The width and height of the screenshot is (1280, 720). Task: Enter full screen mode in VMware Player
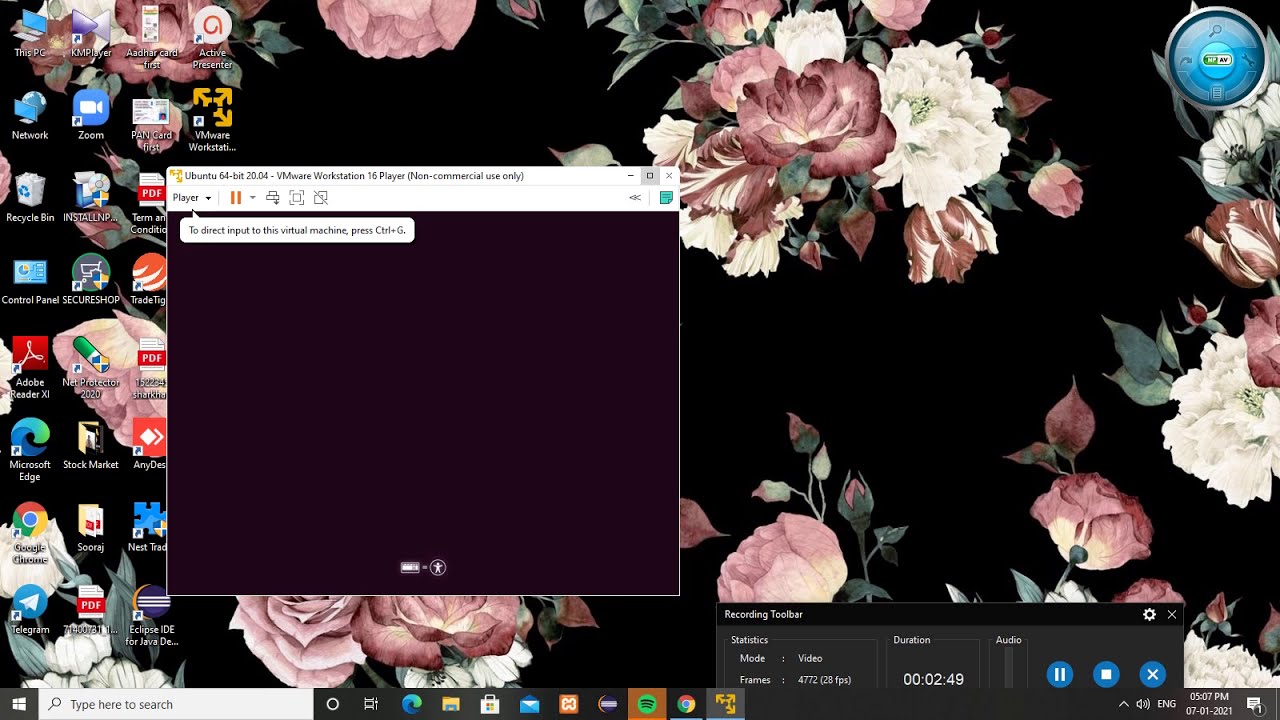click(x=296, y=198)
